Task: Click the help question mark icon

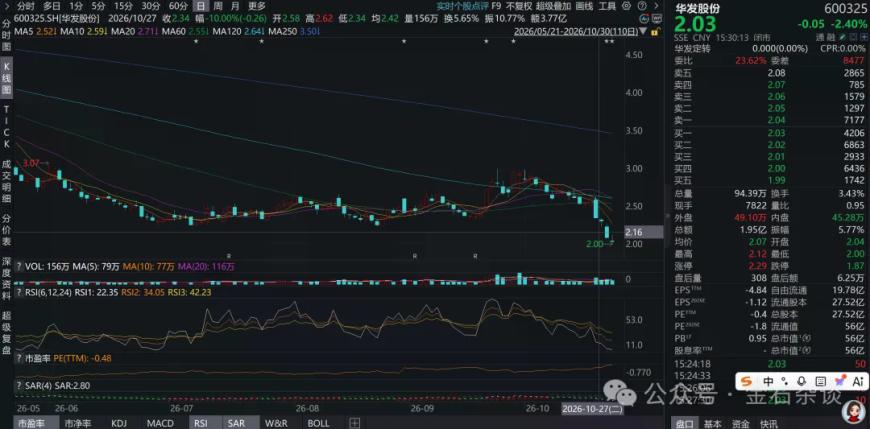Action: [643, 6]
